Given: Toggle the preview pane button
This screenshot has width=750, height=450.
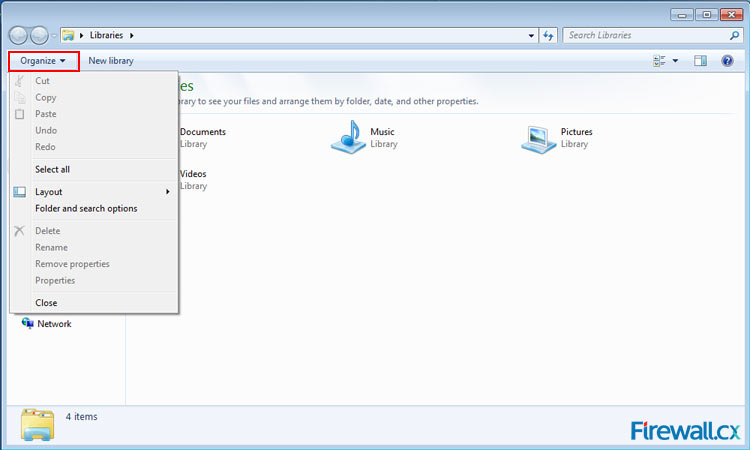Looking at the screenshot, I should (x=700, y=61).
